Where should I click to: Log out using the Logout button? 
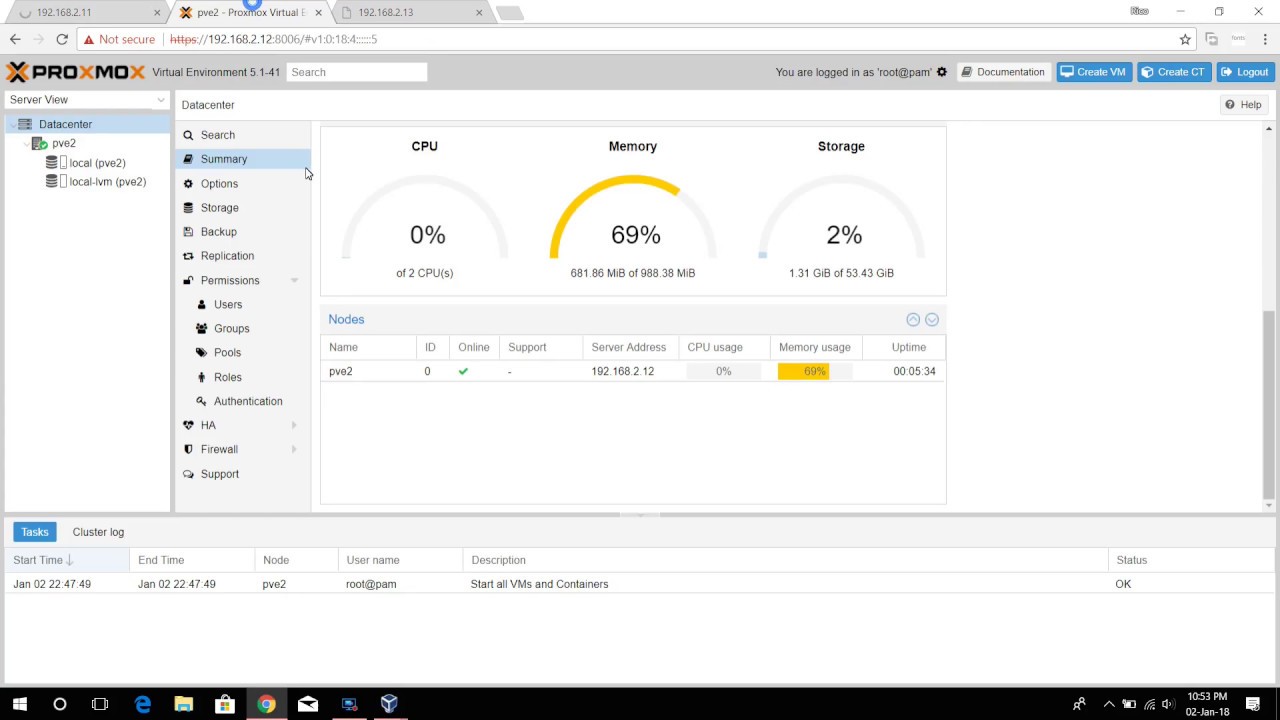point(1245,72)
